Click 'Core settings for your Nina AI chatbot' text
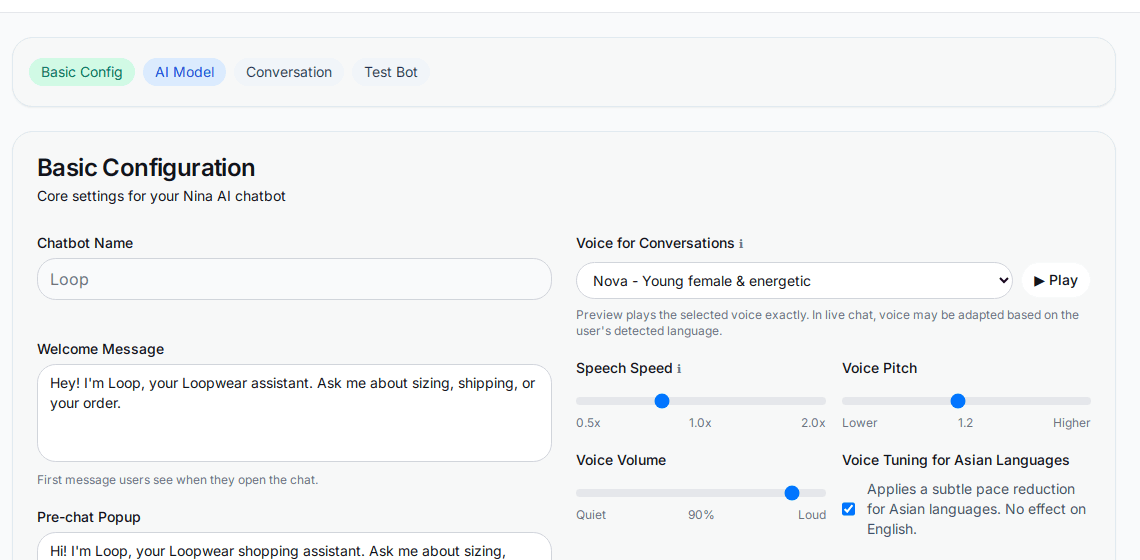1140x560 pixels. [161, 196]
